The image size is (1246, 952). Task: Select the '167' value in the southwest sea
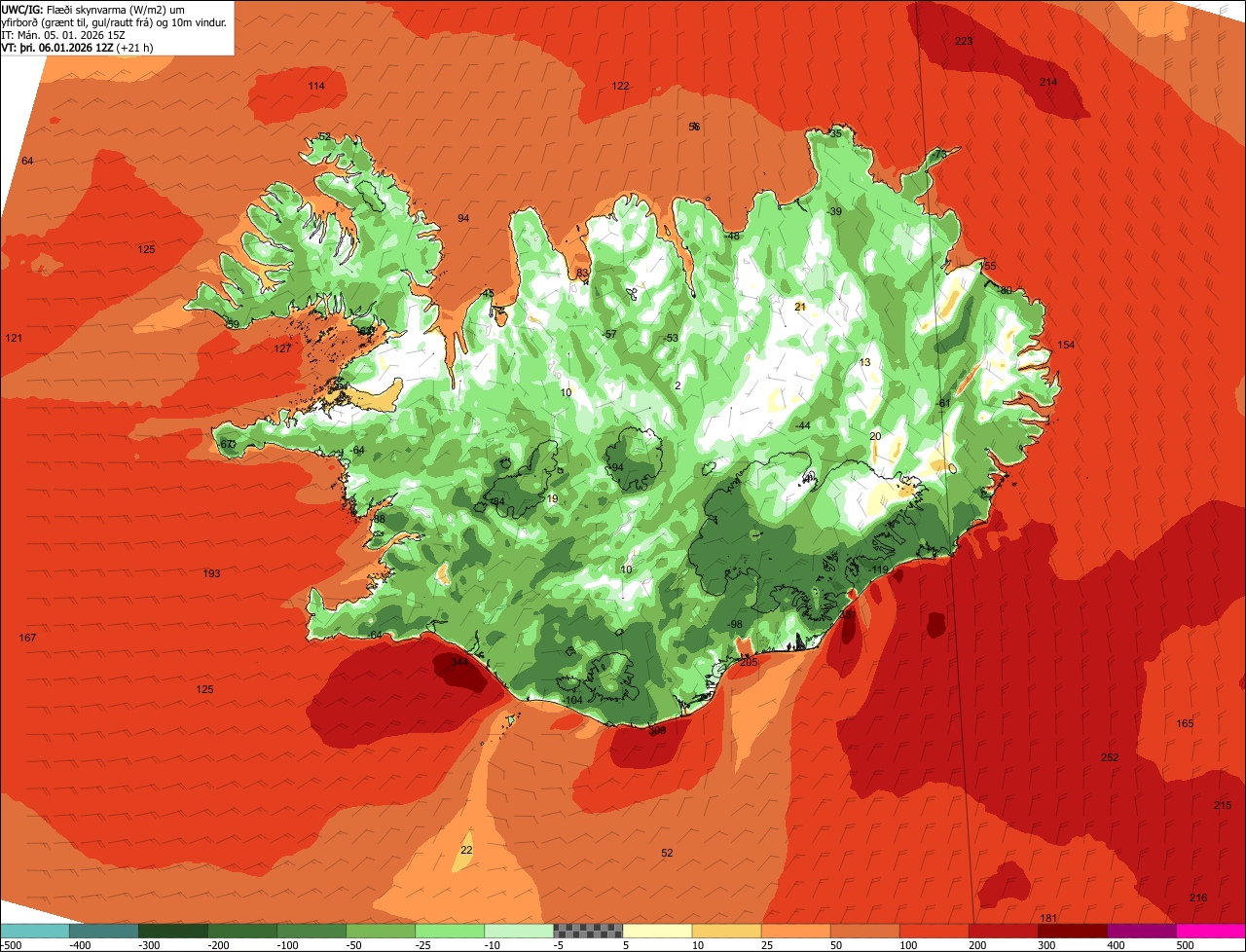tap(27, 638)
